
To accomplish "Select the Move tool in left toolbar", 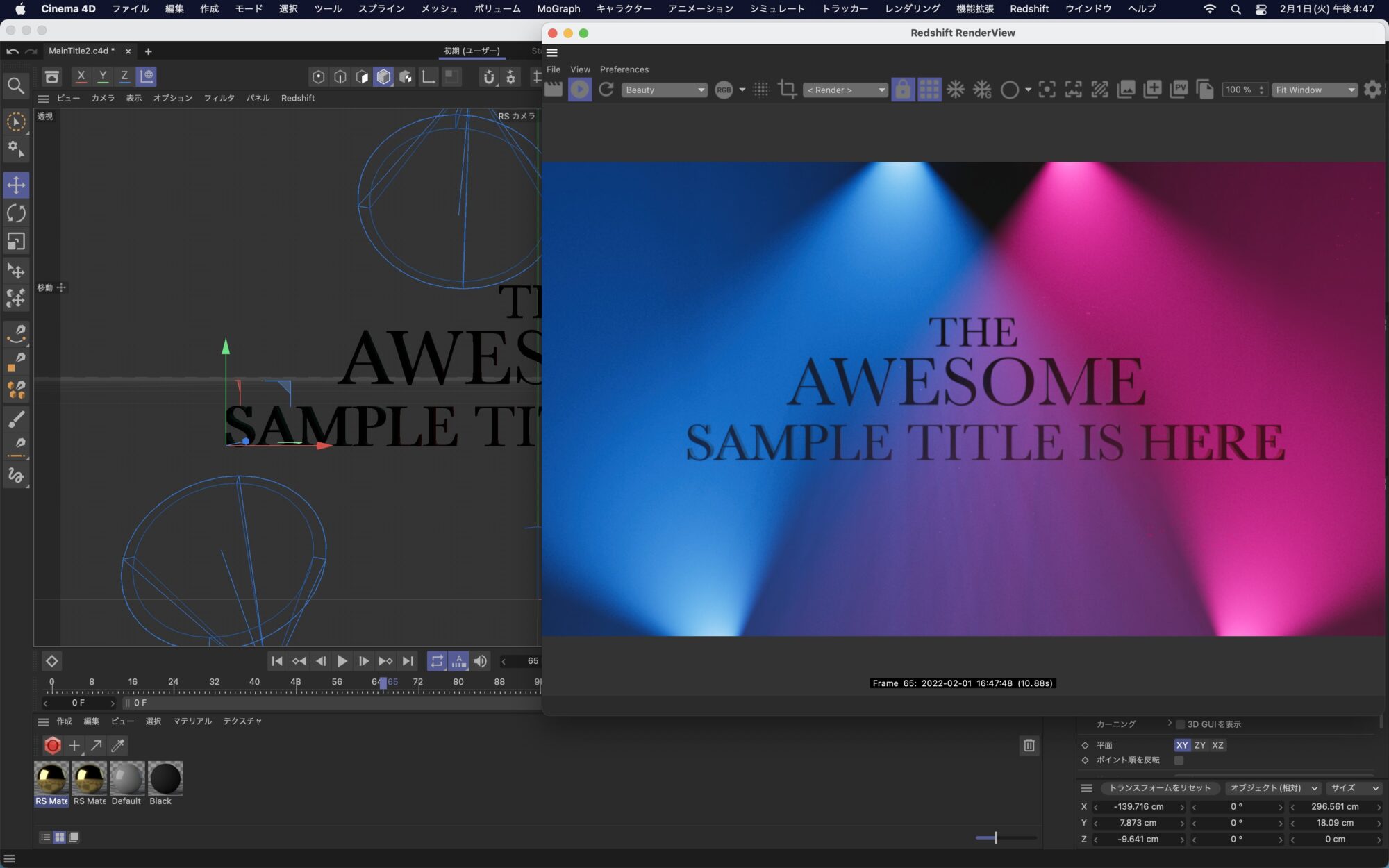I will [16, 185].
